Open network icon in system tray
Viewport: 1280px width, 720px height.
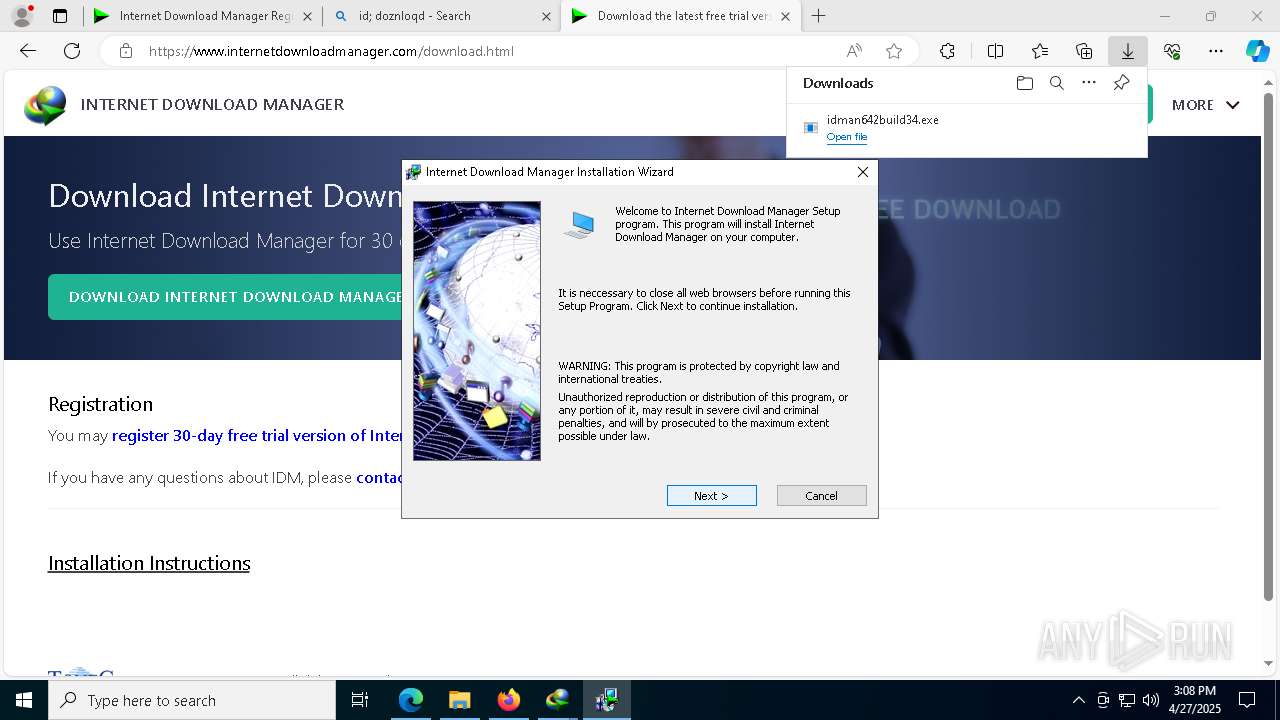pos(1127,700)
